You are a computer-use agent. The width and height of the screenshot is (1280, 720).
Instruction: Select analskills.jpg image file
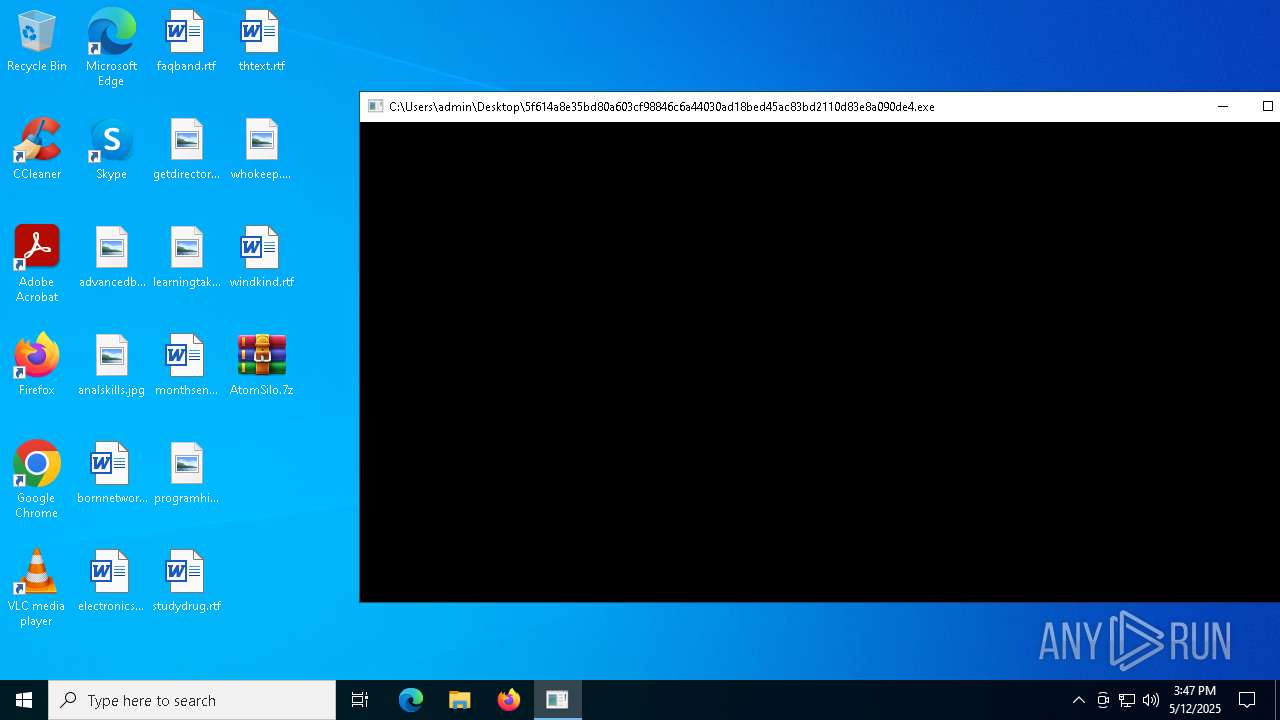pos(111,366)
